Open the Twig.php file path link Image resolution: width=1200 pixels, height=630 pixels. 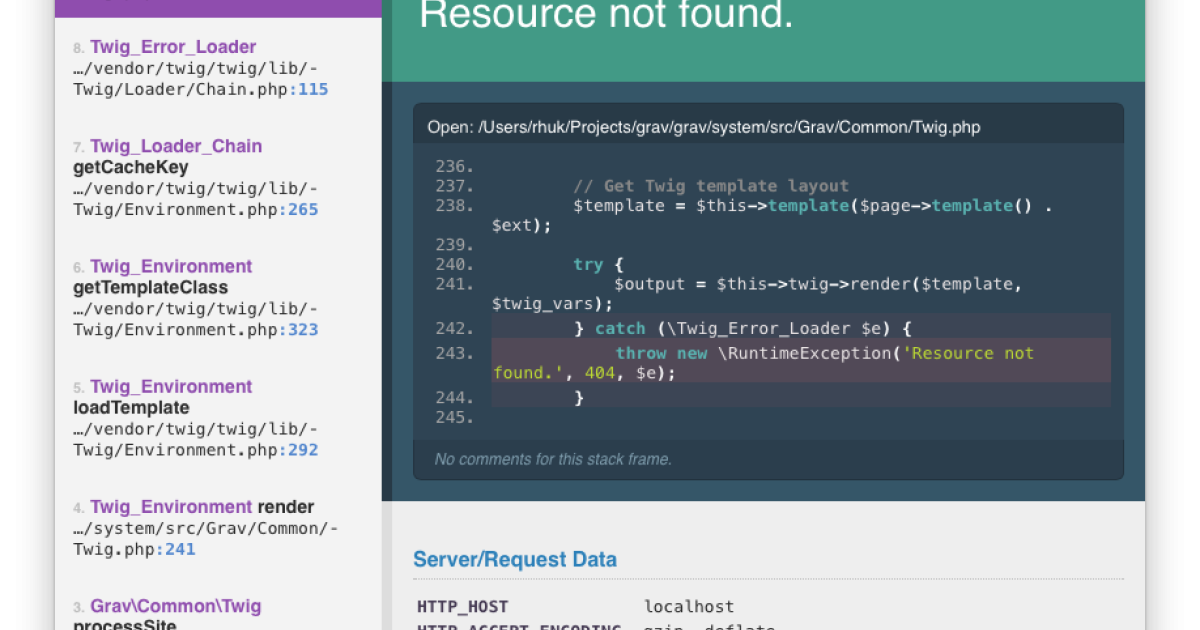tap(729, 127)
